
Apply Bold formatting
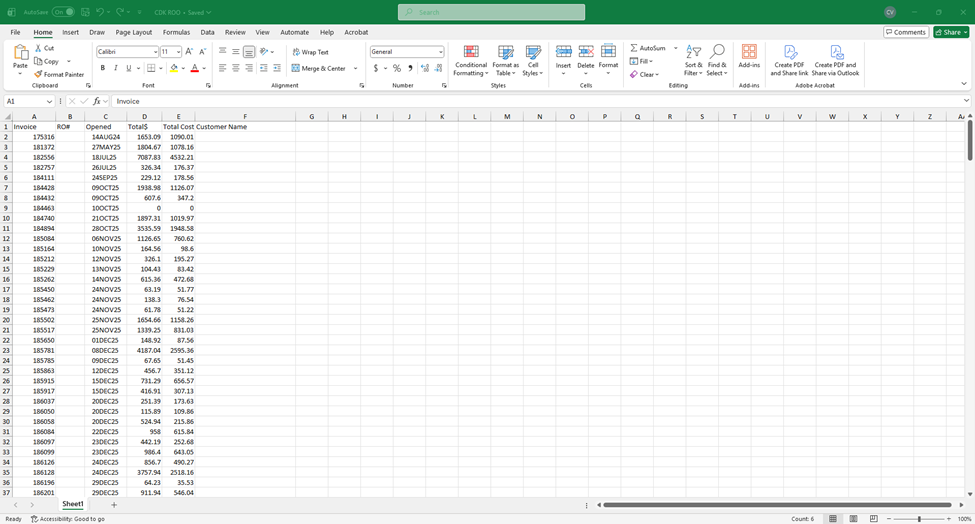coord(103,68)
